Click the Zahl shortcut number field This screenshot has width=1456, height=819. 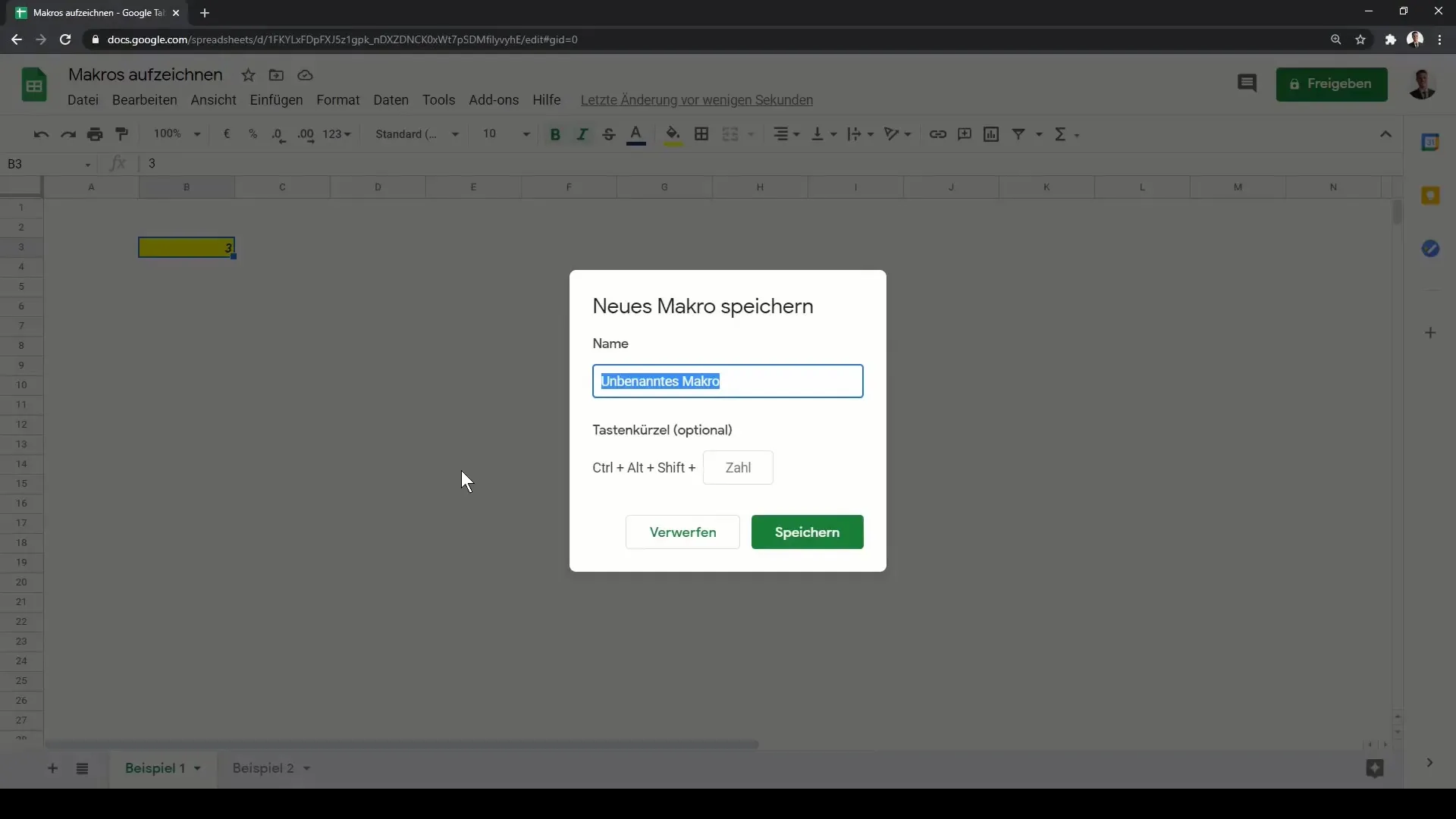pyautogui.click(x=738, y=467)
